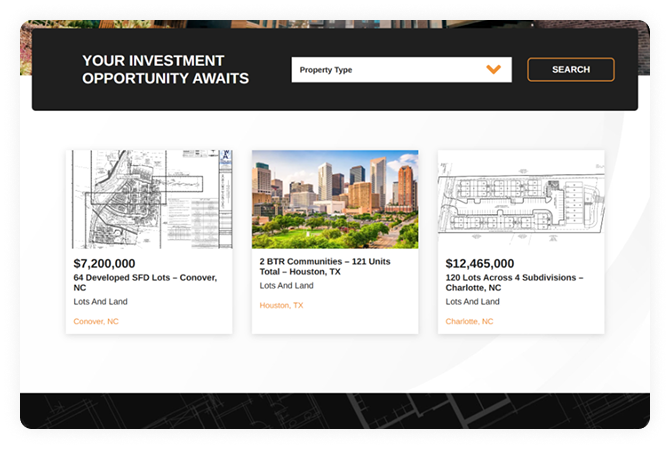Click the Charlotte, NC location link

[x=469, y=321]
